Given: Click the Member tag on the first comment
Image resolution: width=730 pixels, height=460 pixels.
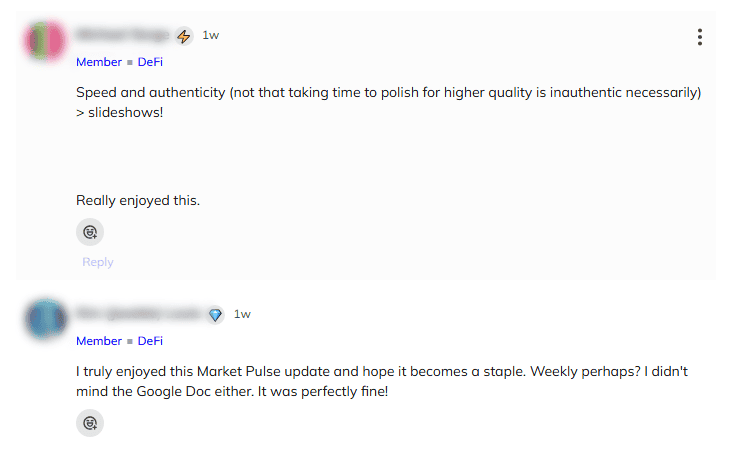Looking at the screenshot, I should pyautogui.click(x=99, y=62).
